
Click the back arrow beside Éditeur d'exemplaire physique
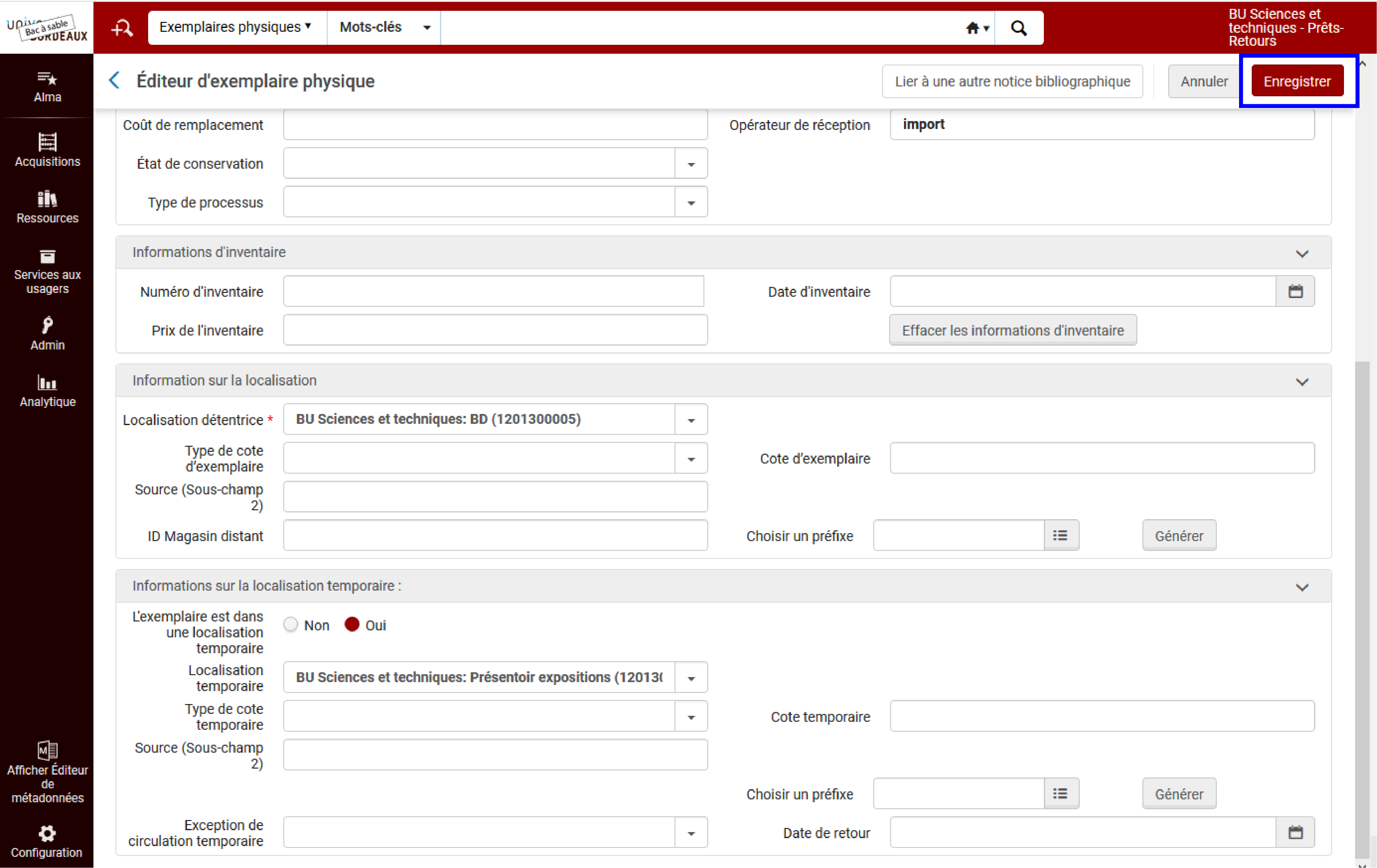[x=114, y=81]
